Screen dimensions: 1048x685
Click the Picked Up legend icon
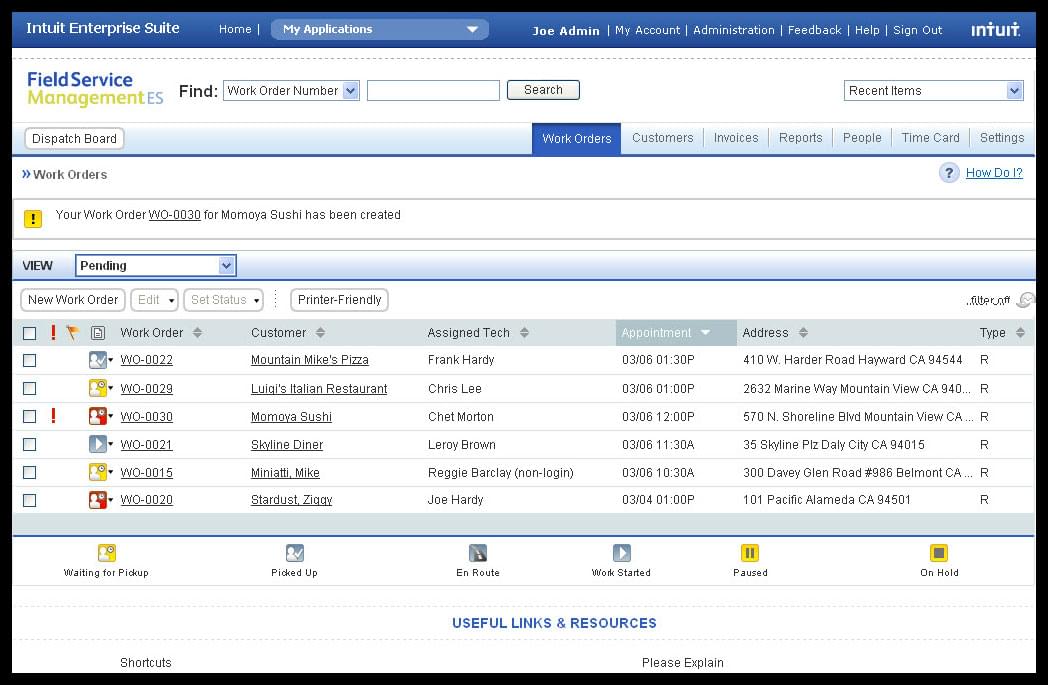295,553
